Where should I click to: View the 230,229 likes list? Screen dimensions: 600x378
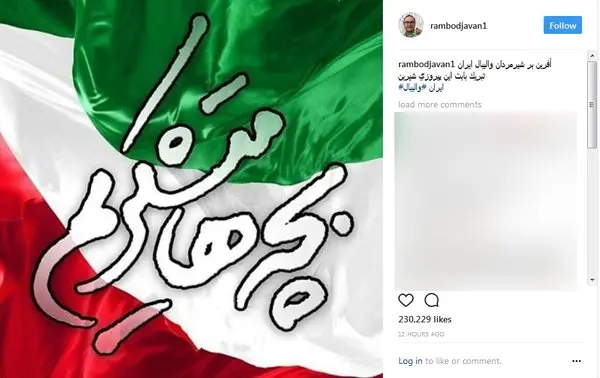(425, 319)
